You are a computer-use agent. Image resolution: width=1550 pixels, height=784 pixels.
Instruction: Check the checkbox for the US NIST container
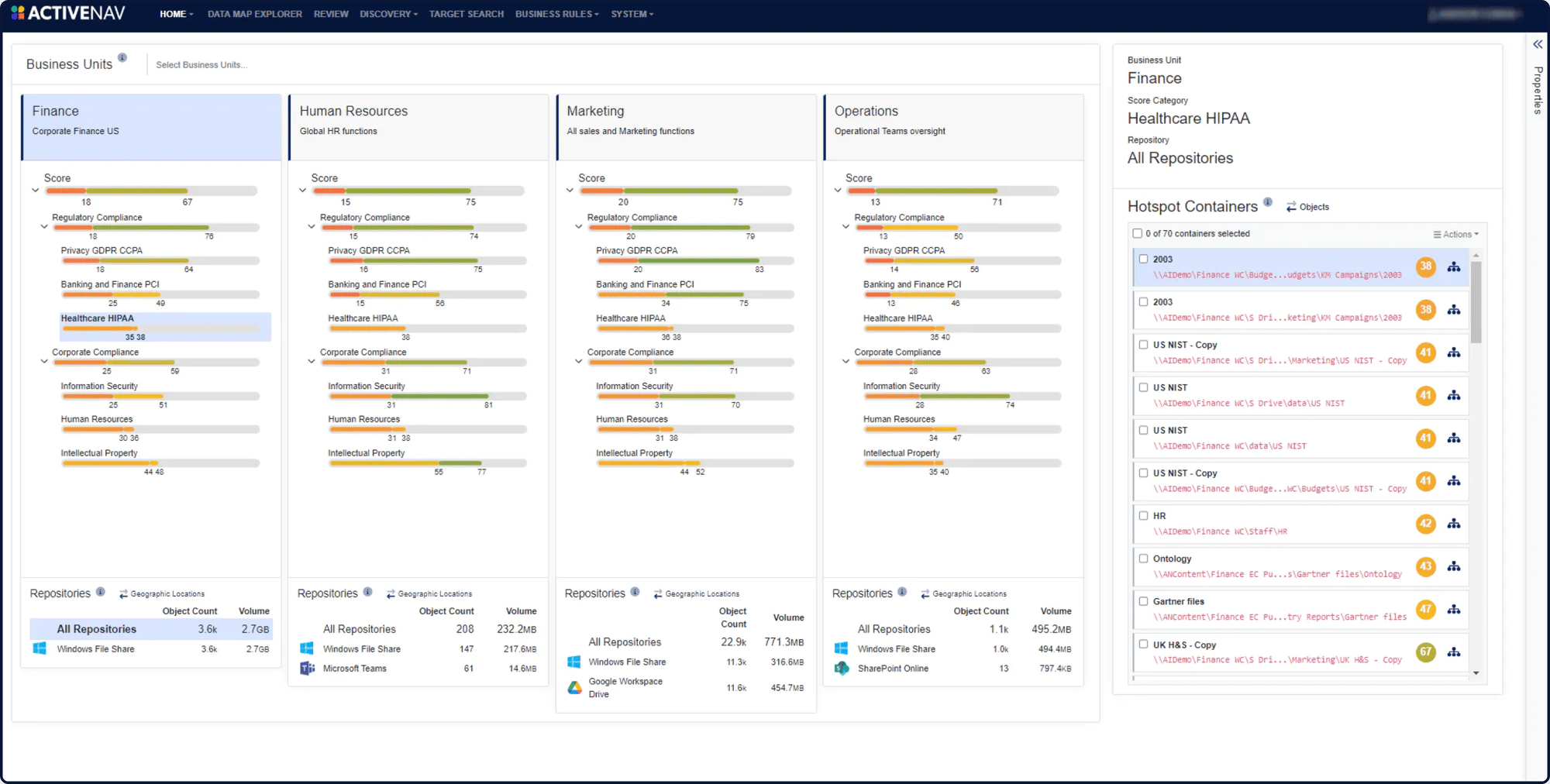[1144, 387]
